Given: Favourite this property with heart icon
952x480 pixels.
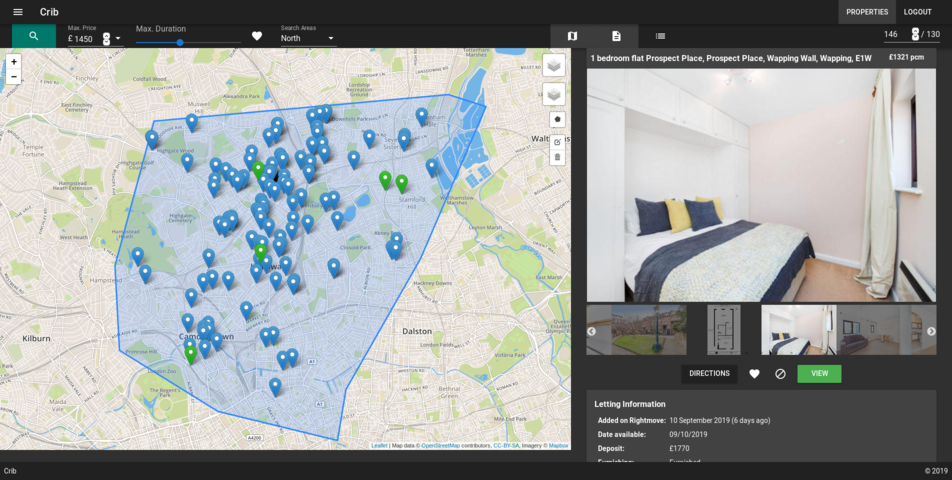Looking at the screenshot, I should tap(754, 374).
